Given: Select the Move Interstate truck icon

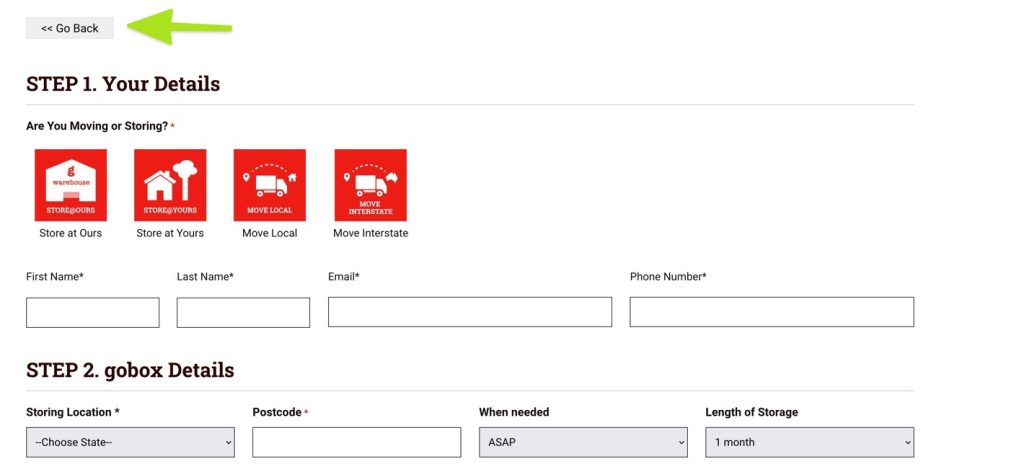Looking at the screenshot, I should click(370, 185).
